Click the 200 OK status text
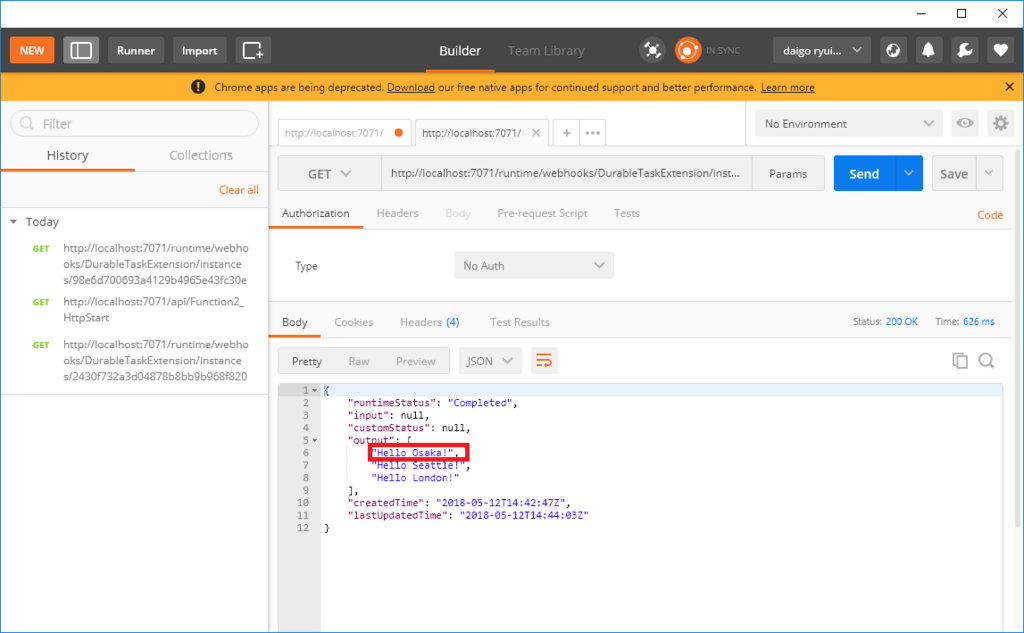 901,322
